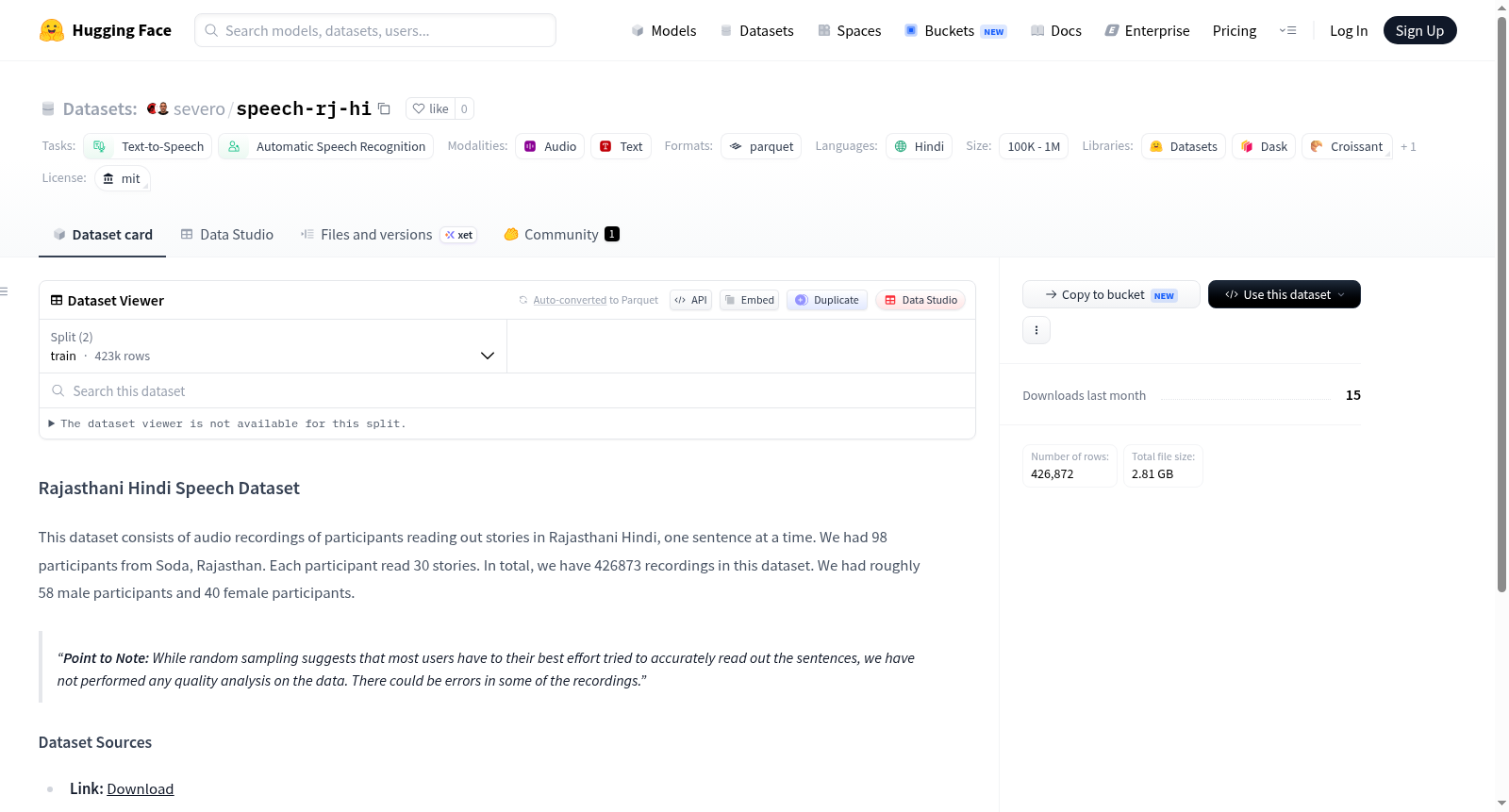This screenshot has height=812, width=1509.
Task: Click the Sign Up button
Action: click(1419, 30)
